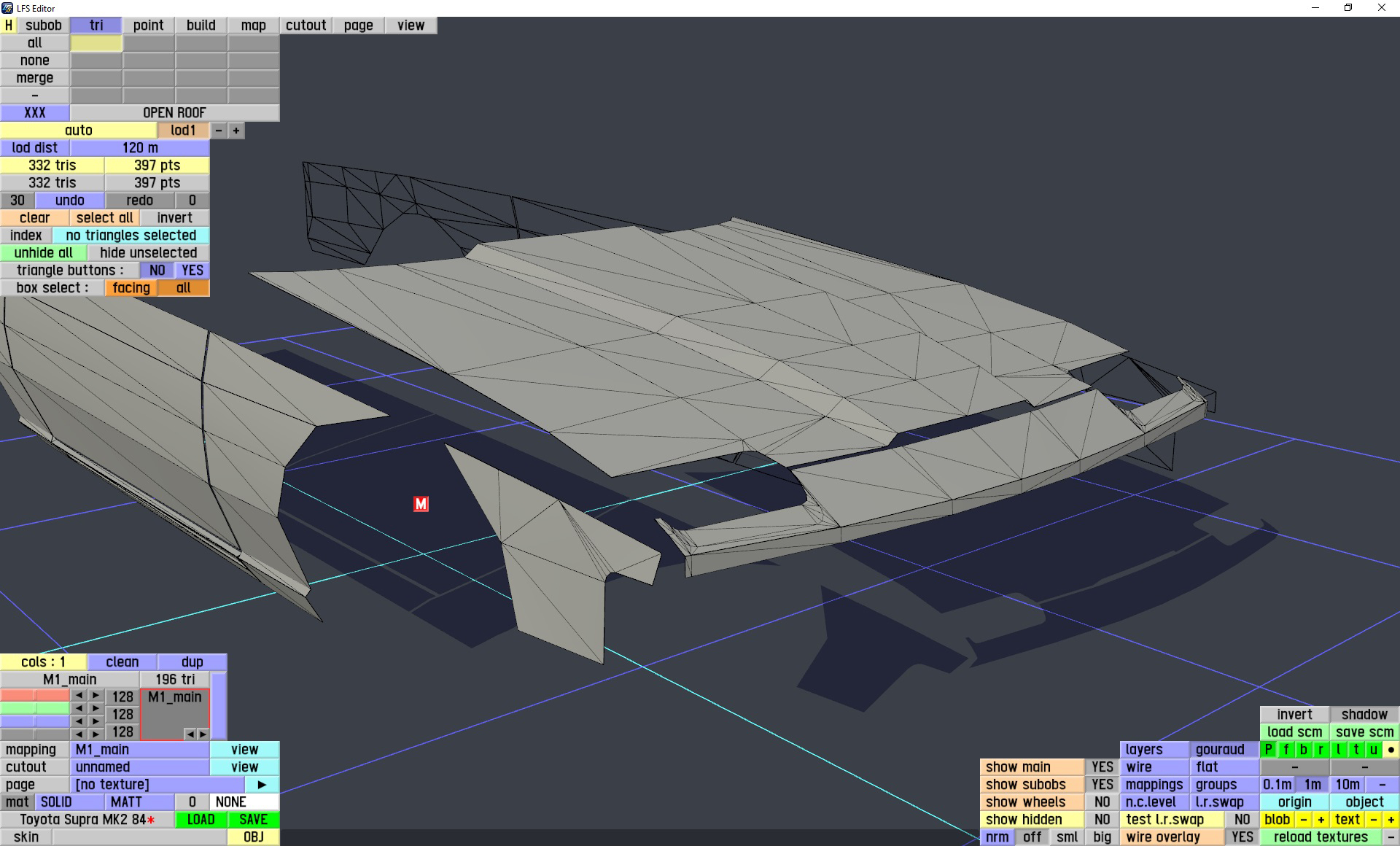Open the cutout unnamed selector
1400x846 pixels.
click(139, 767)
